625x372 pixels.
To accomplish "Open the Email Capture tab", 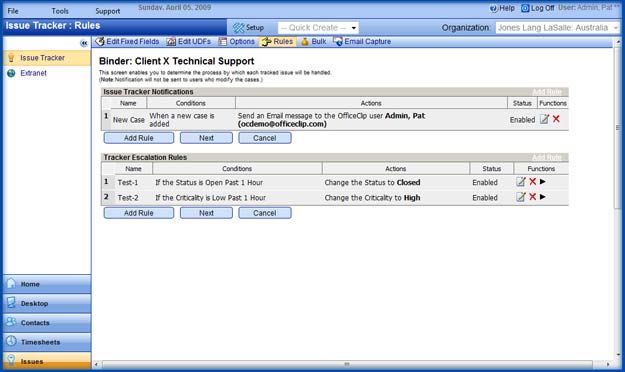I will [368, 41].
